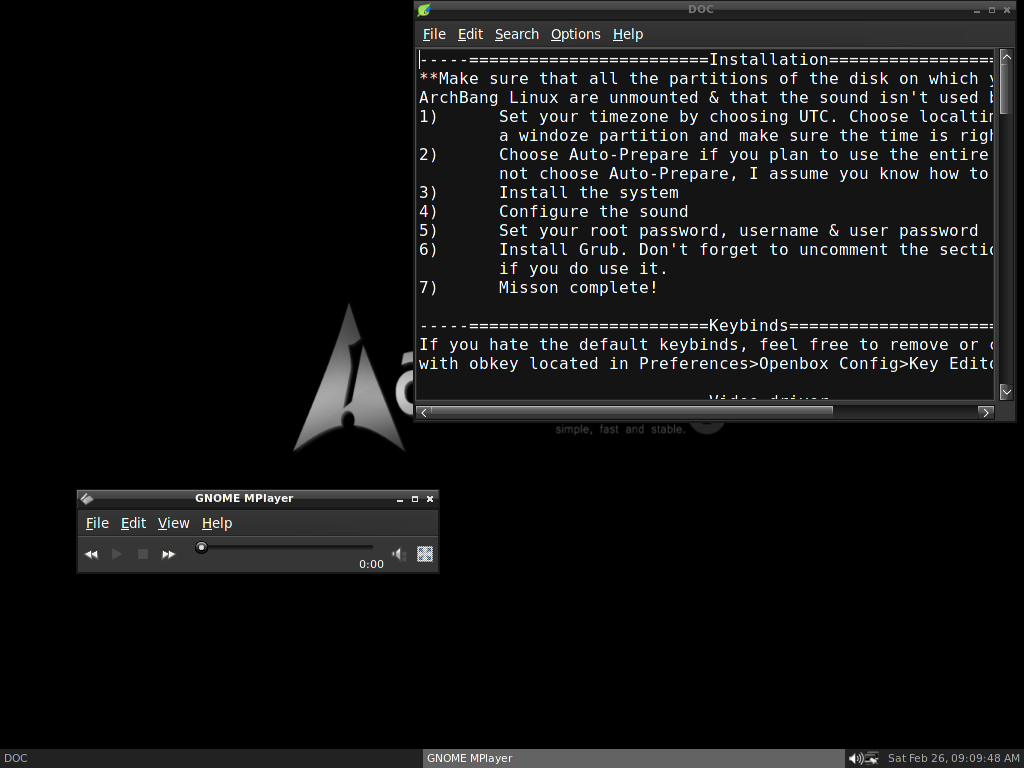Viewport: 1024px width, 768px height.
Task: Open the View menu in GNOME MPlayer
Action: pos(173,523)
